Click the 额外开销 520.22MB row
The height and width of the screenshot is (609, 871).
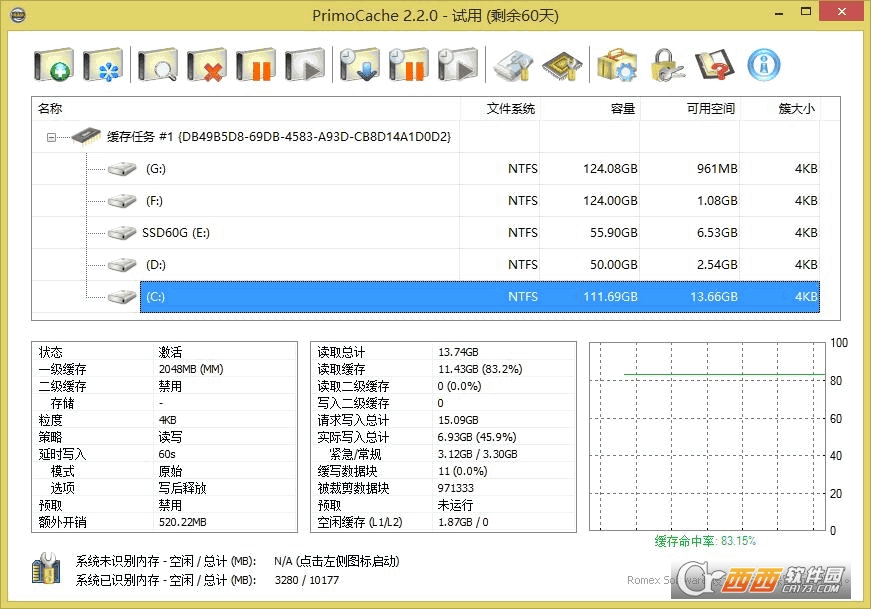click(164, 522)
